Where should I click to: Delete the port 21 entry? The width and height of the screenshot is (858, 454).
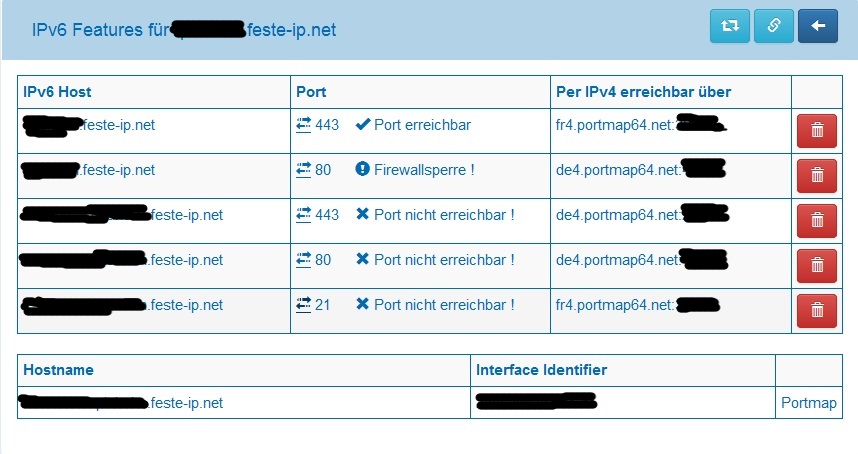[x=816, y=311]
